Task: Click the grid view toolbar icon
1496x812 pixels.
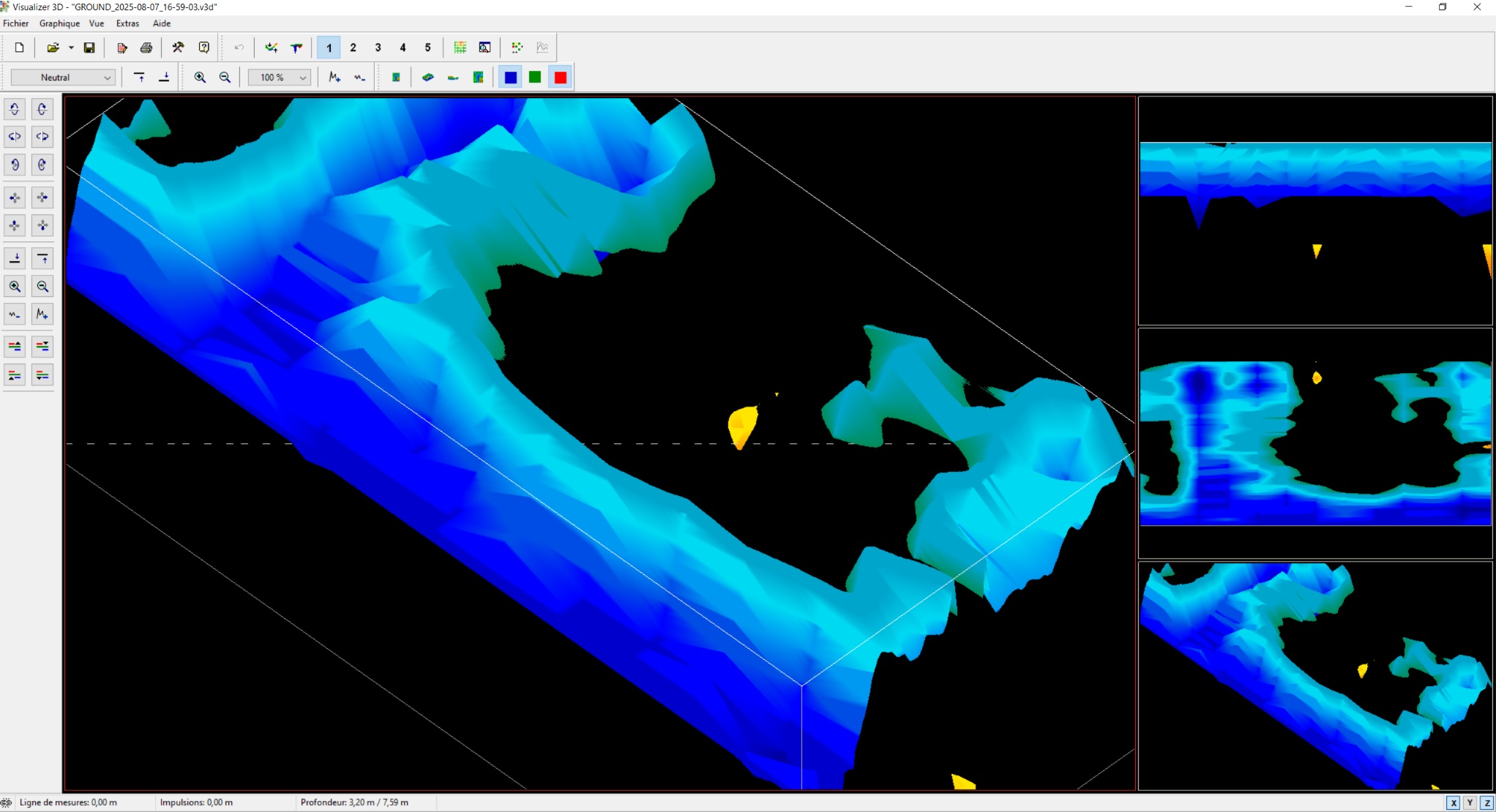Action: (x=460, y=48)
